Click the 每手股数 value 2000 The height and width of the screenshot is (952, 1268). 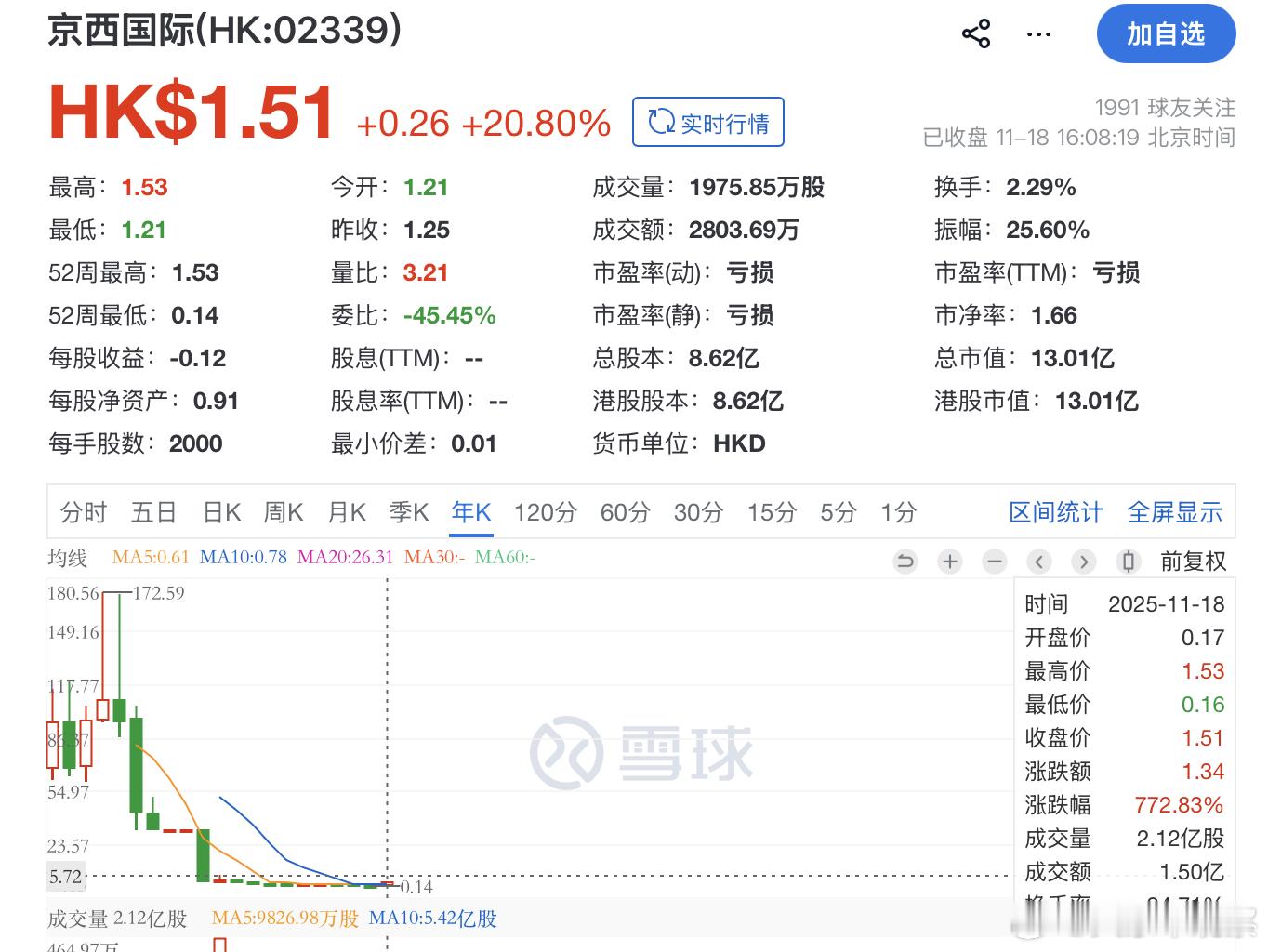coord(196,443)
